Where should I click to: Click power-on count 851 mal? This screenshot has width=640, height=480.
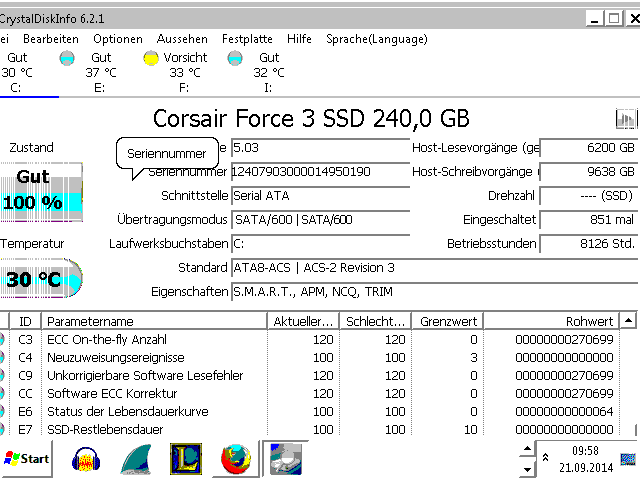tap(588, 220)
